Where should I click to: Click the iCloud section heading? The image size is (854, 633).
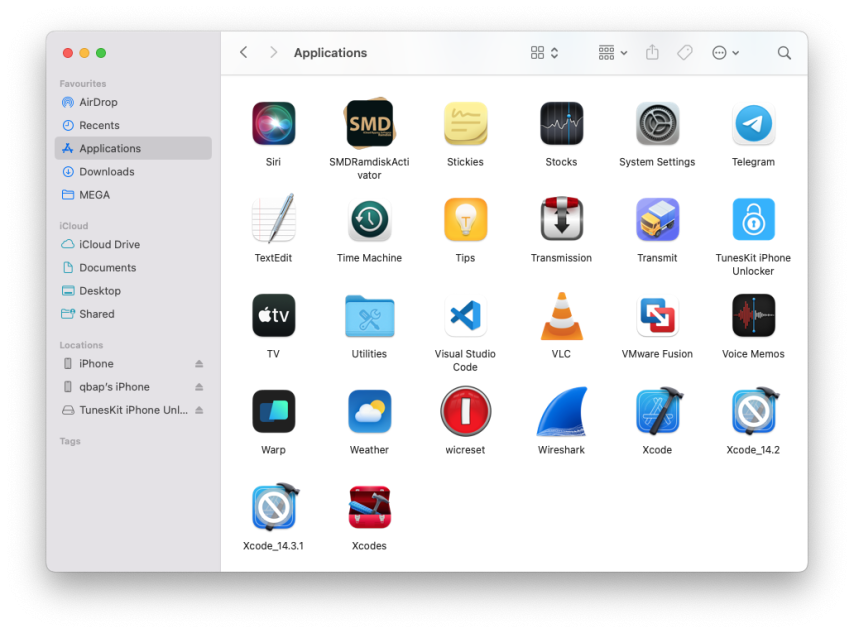74,226
